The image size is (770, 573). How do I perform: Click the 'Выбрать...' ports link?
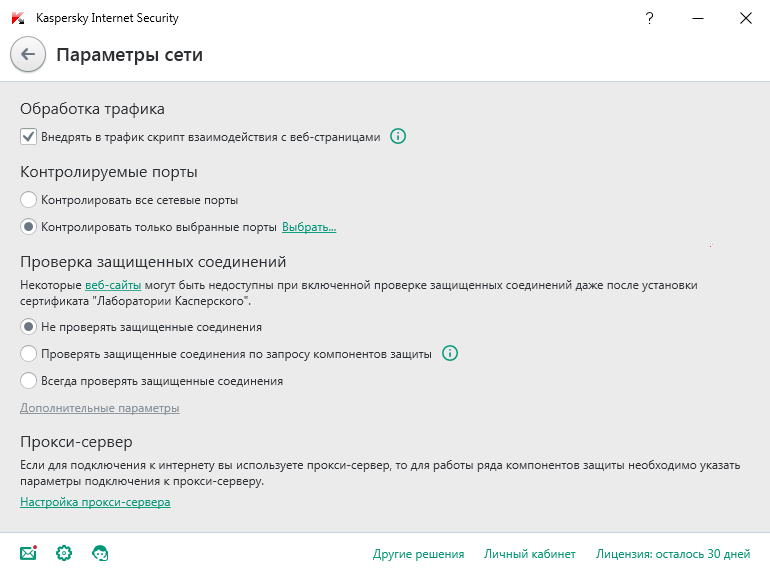(x=308, y=227)
